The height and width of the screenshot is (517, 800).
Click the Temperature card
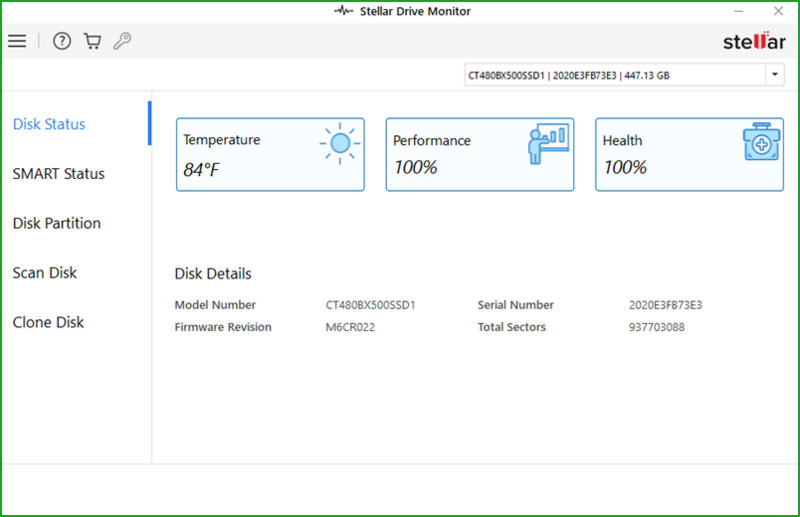click(x=270, y=155)
